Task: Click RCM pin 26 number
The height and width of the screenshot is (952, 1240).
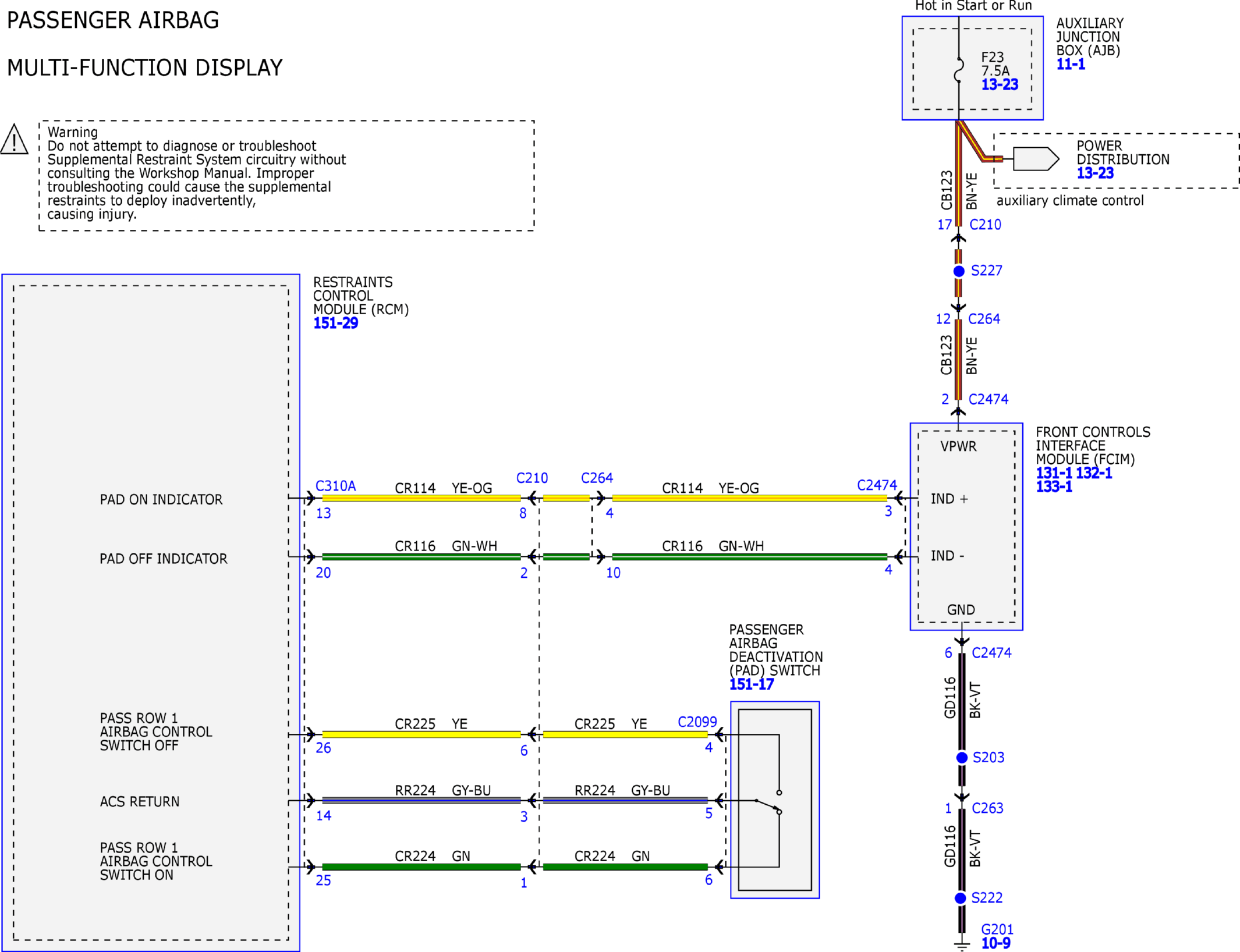Action: tap(324, 748)
